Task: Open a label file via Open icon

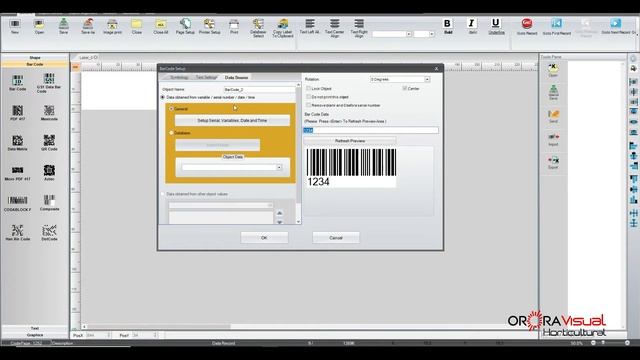Action: coord(39,26)
